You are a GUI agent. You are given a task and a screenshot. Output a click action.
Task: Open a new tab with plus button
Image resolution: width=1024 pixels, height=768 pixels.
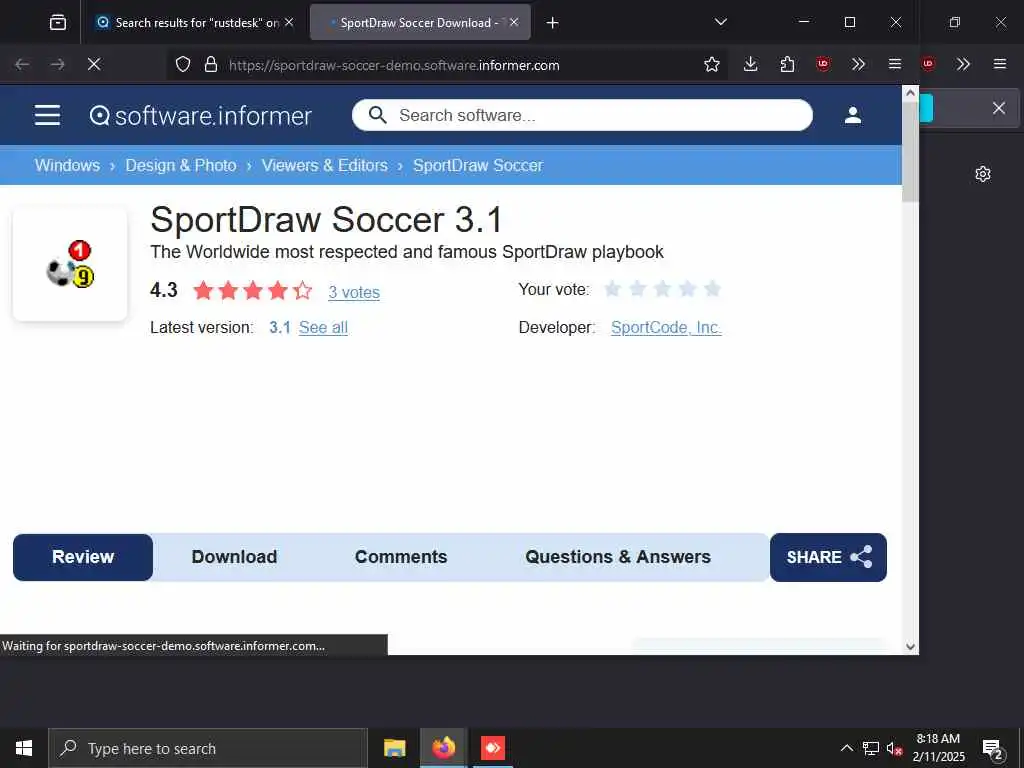pyautogui.click(x=552, y=23)
